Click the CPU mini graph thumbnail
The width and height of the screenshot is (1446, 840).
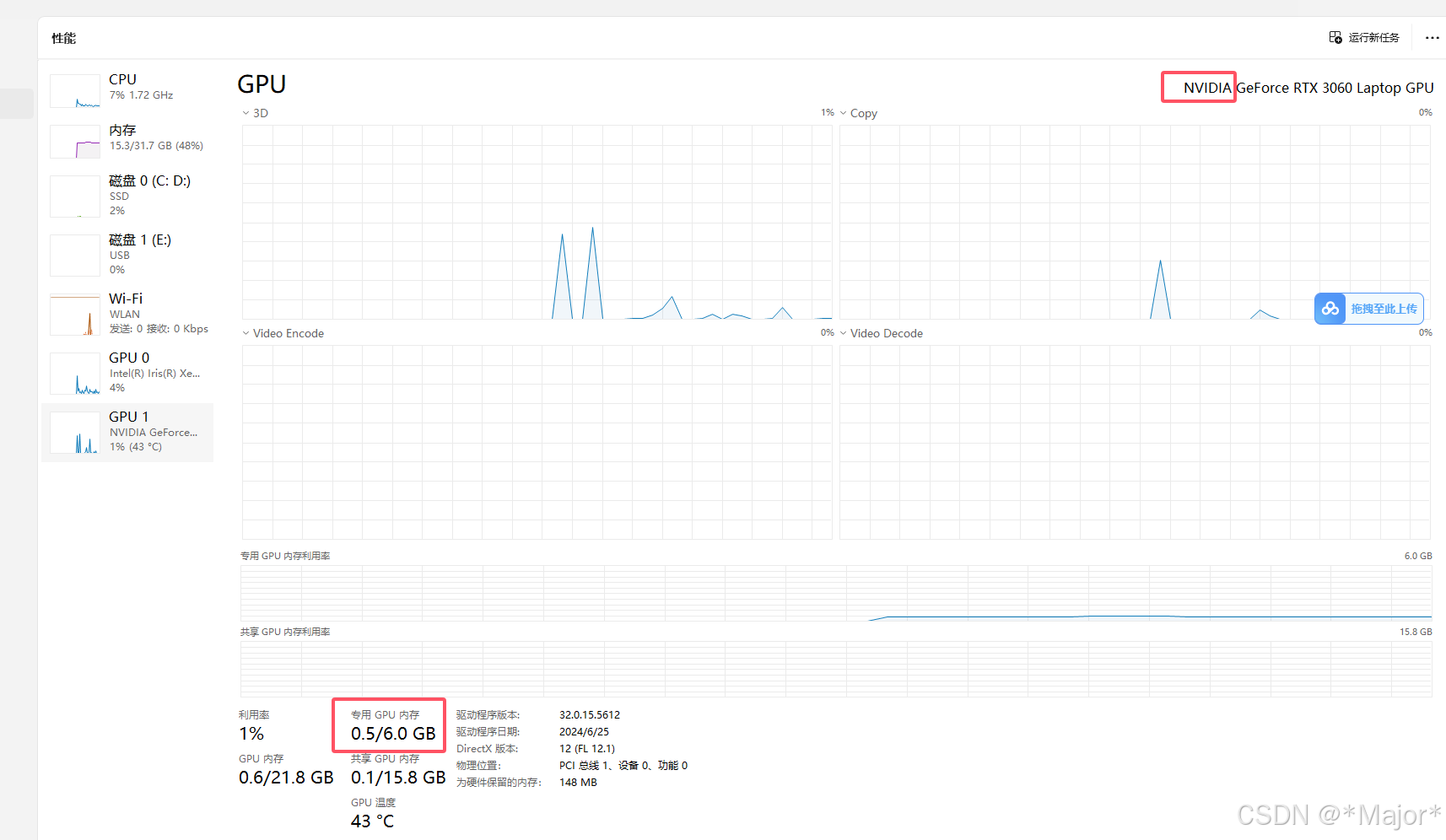75,91
